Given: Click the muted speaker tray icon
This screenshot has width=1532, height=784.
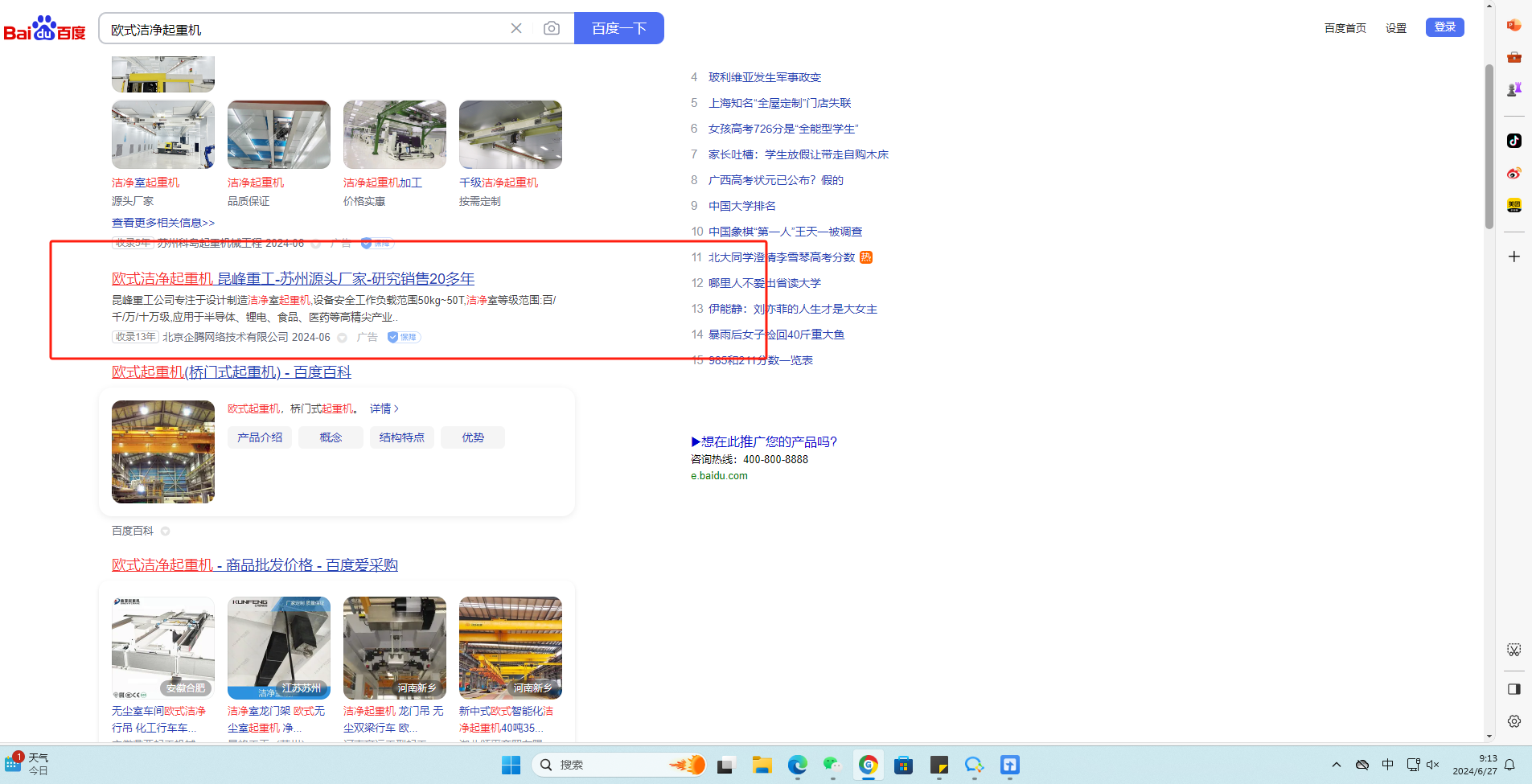Looking at the screenshot, I should (x=1432, y=765).
